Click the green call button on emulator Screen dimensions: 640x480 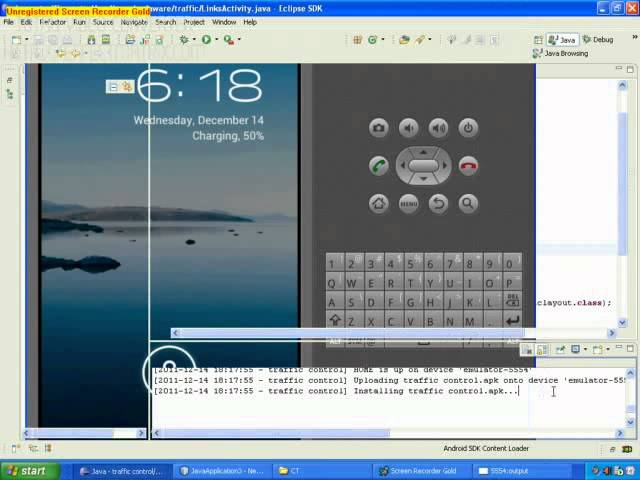(x=378, y=166)
